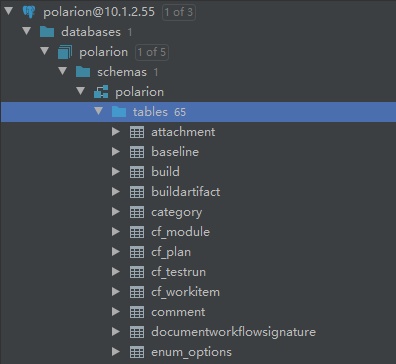Click the attachment table grid icon
396x364 pixels.
pos(137,132)
